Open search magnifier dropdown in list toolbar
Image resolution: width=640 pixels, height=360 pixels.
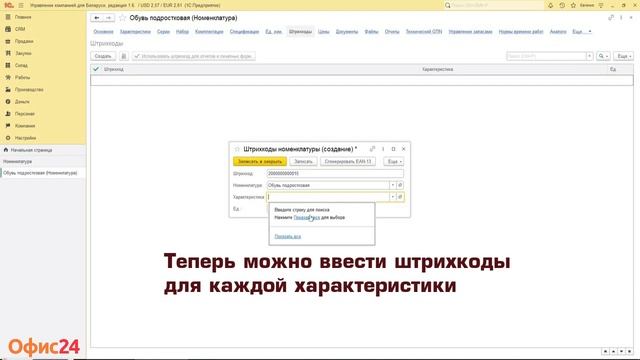pos(603,56)
